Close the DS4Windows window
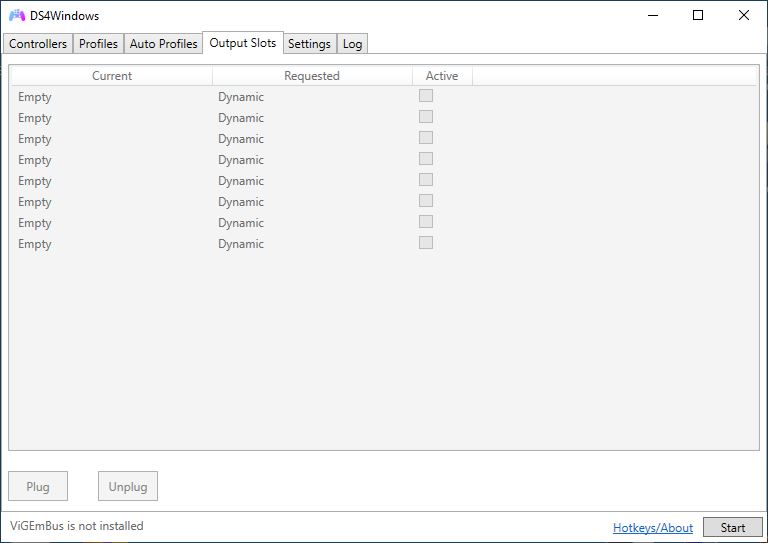This screenshot has height=543, width=768. tap(744, 15)
